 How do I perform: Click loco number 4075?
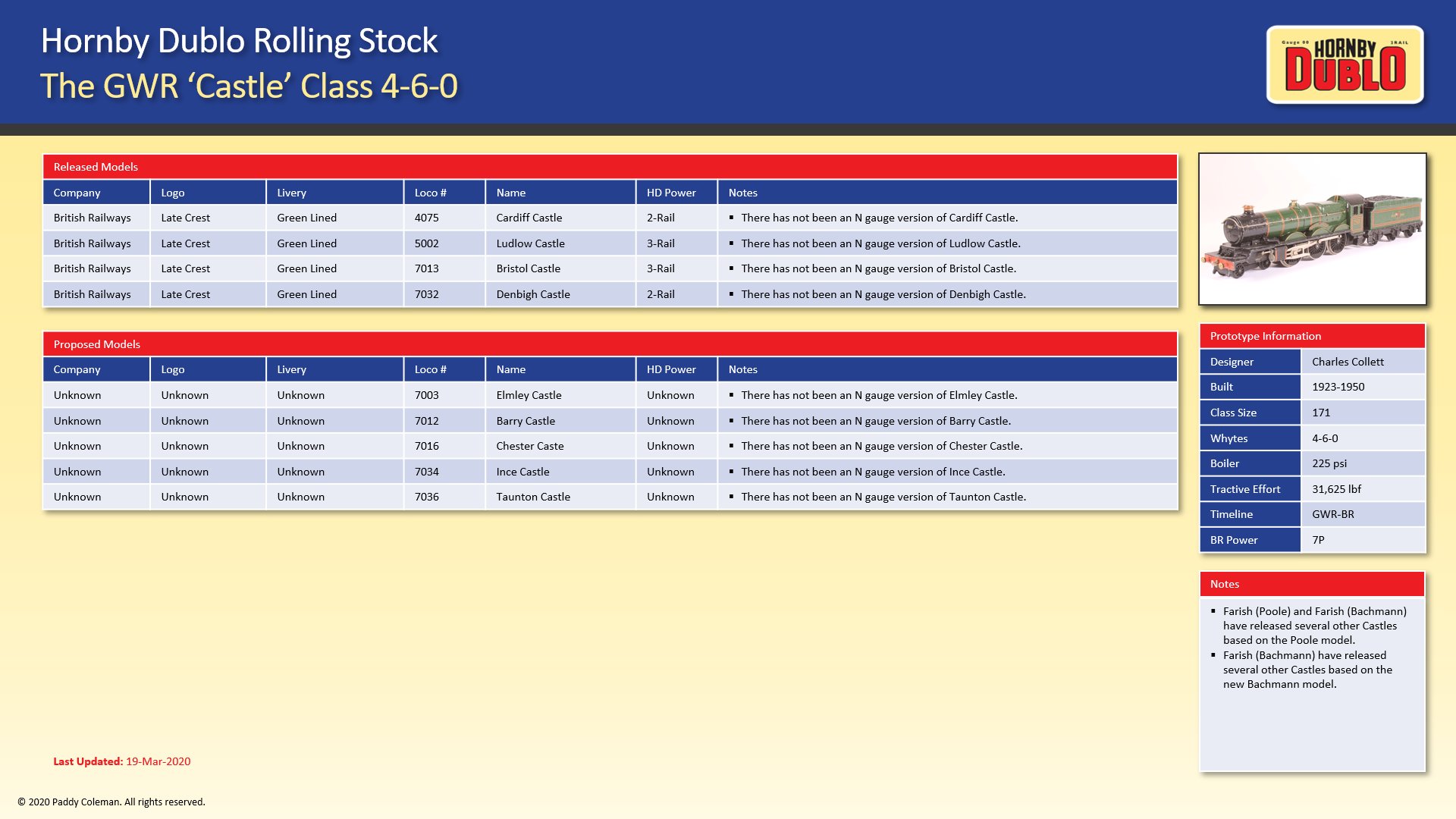pos(426,218)
